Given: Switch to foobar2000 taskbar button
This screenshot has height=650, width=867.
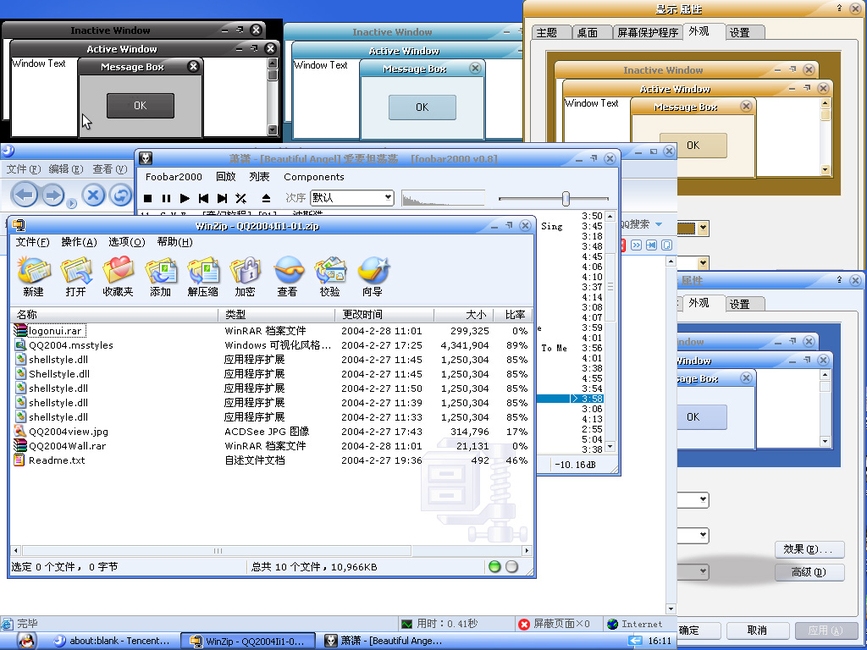Looking at the screenshot, I should pyautogui.click(x=383, y=641).
